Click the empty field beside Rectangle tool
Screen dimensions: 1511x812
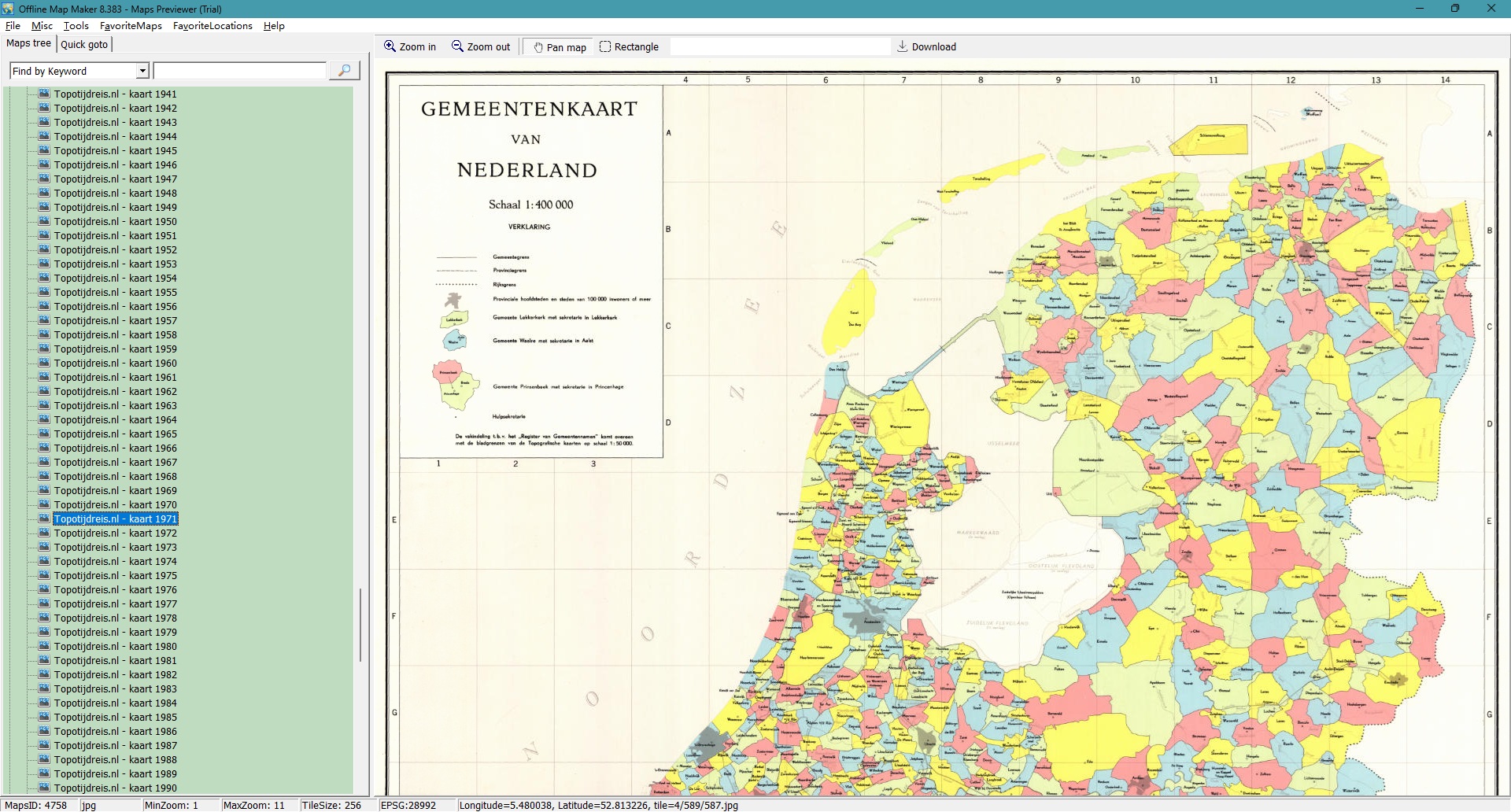779,47
